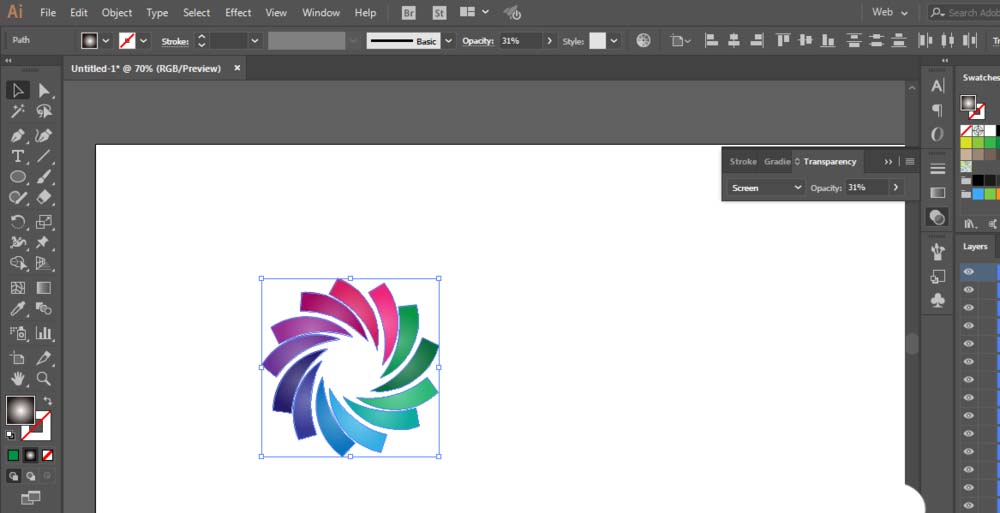Open the Character panel icon
1000x513 pixels.
(x=938, y=86)
